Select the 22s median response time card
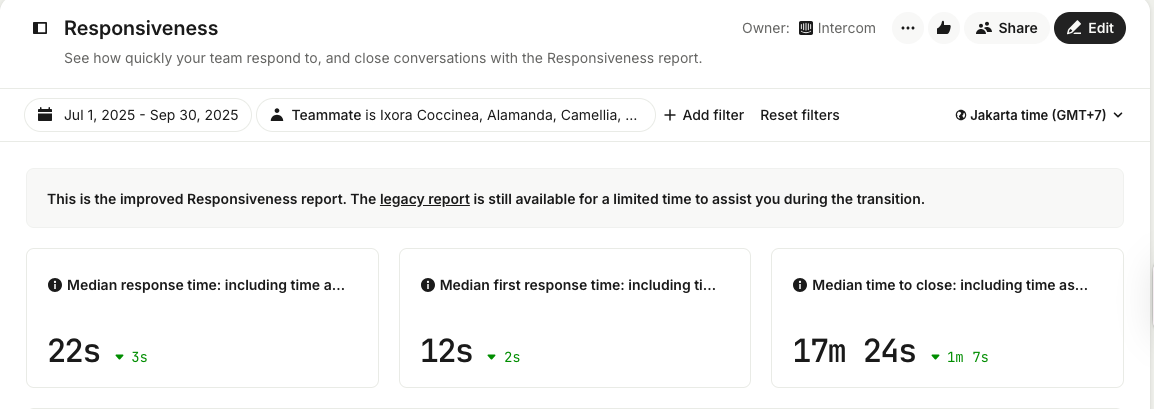The width and height of the screenshot is (1154, 409). pyautogui.click(x=202, y=318)
